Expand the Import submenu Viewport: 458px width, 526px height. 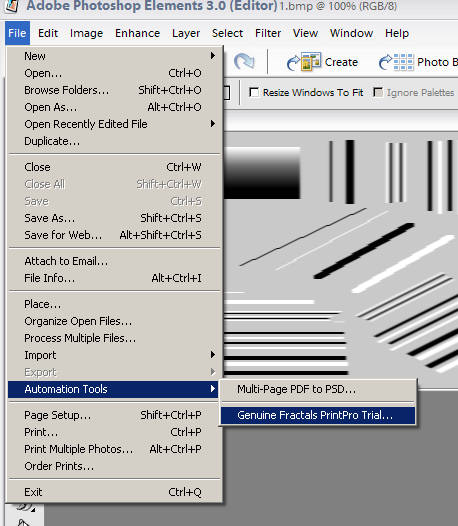[213, 355]
